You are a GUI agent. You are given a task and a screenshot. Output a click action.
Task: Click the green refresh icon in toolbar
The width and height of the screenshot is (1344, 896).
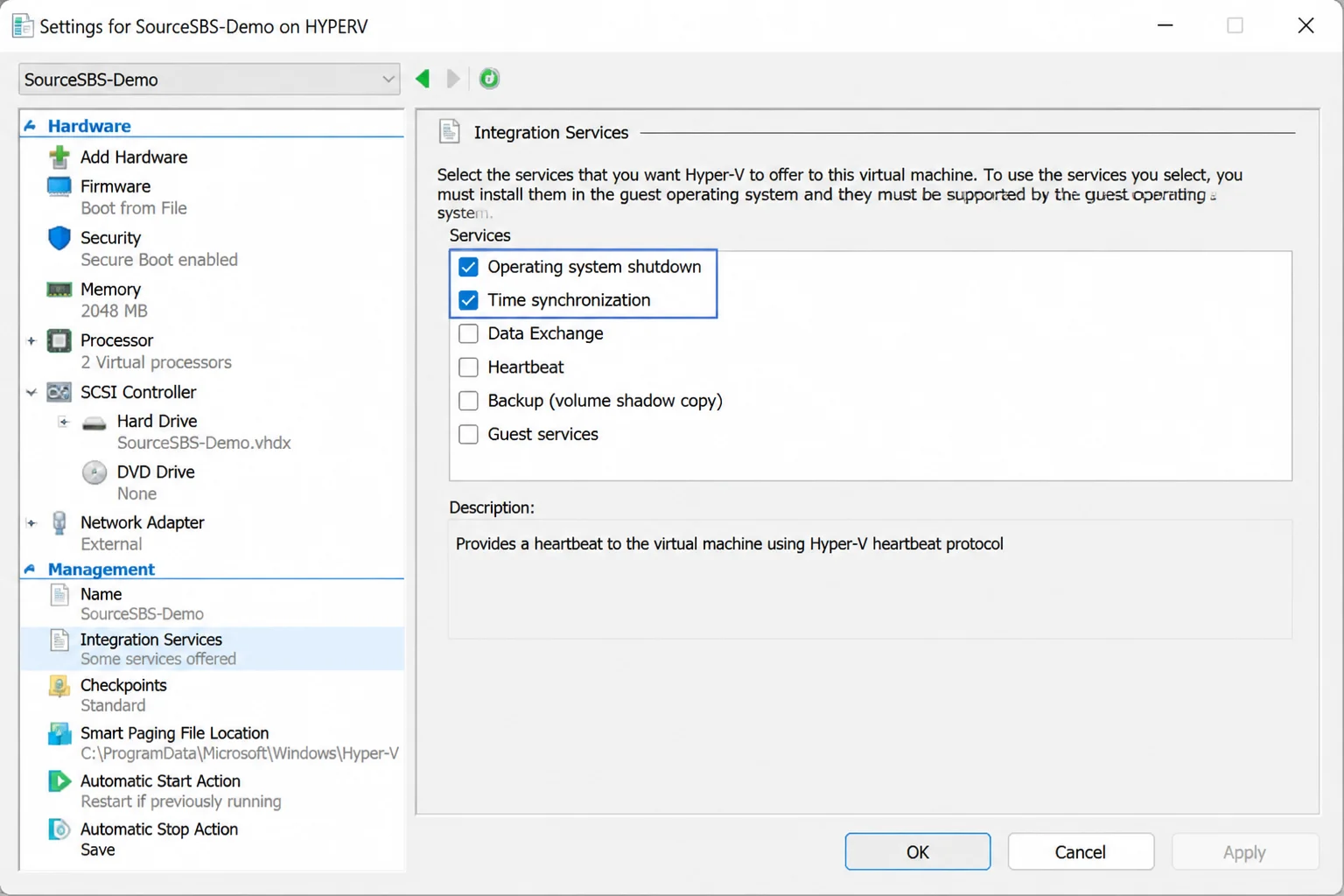(x=489, y=79)
